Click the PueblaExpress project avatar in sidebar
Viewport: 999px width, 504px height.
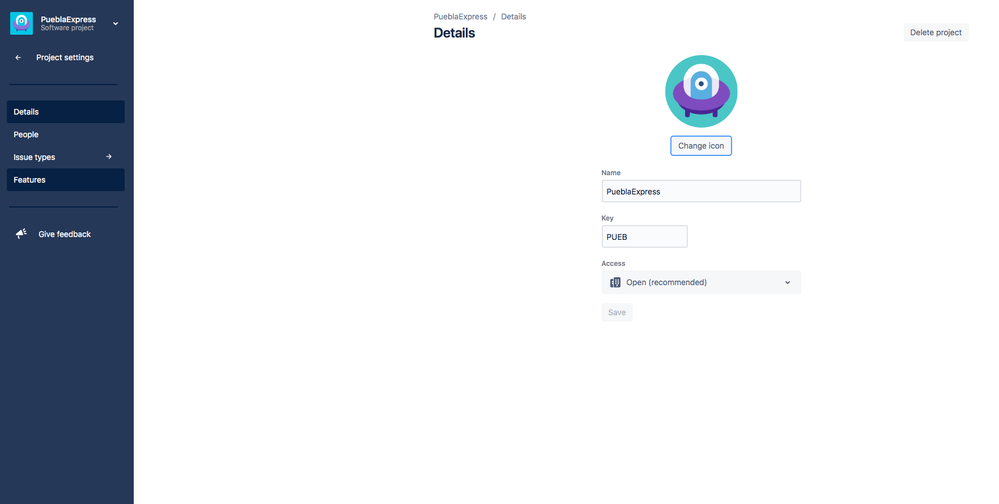pyautogui.click(x=21, y=24)
